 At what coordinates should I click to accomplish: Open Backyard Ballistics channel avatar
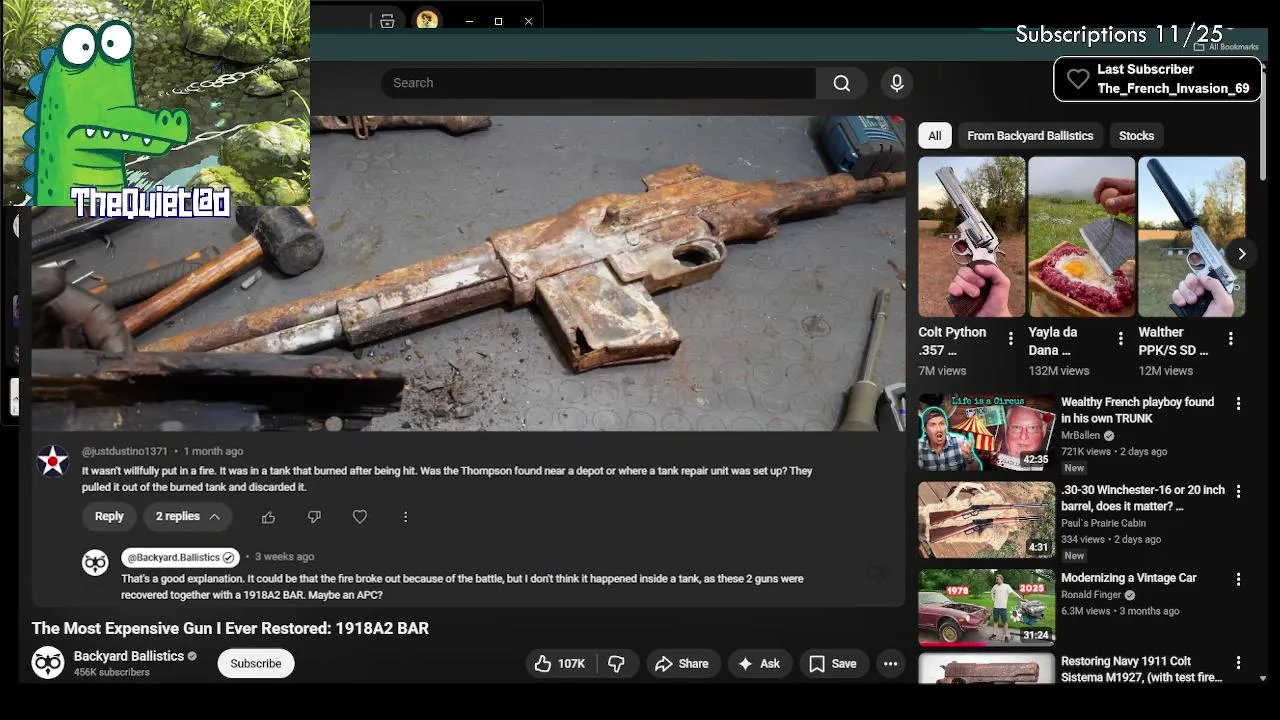click(x=48, y=663)
